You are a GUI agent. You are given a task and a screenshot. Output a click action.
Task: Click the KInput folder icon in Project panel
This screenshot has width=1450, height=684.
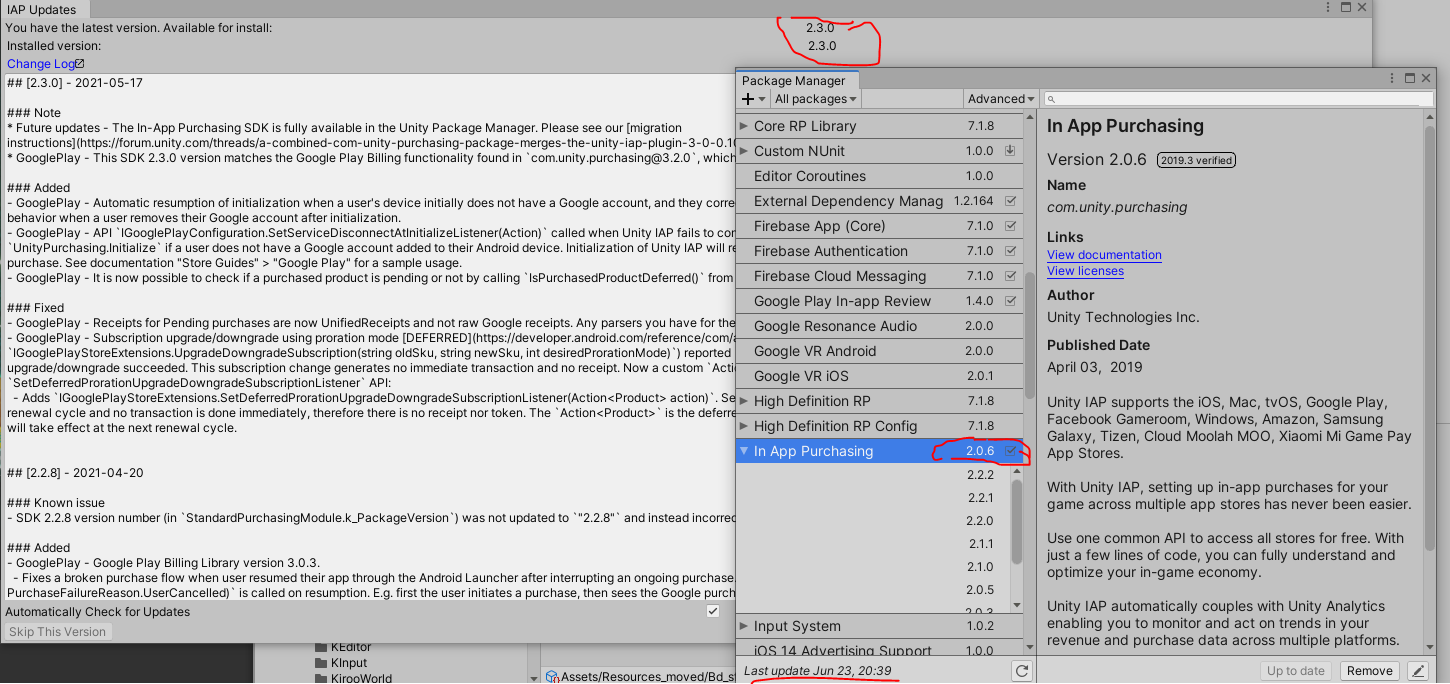[322, 663]
